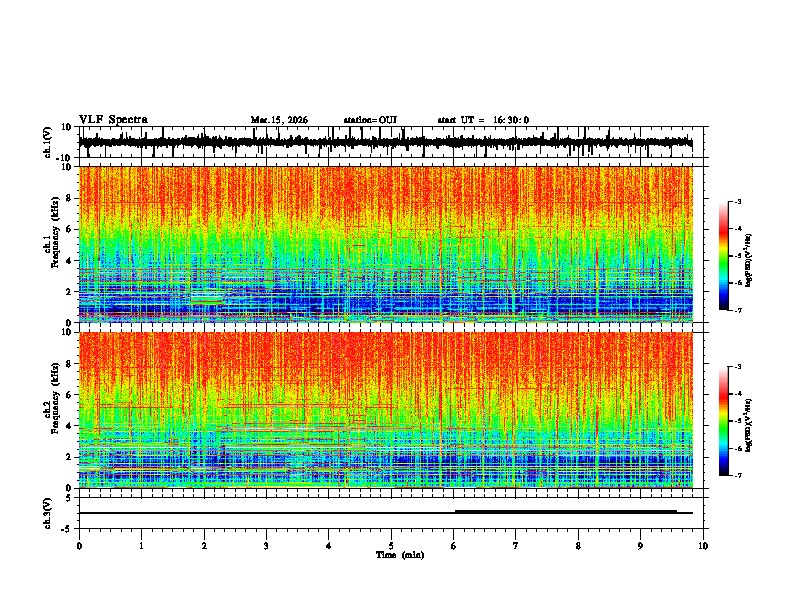Click the "Time (min)" axis label
The height and width of the screenshot is (612, 792).
click(400, 555)
